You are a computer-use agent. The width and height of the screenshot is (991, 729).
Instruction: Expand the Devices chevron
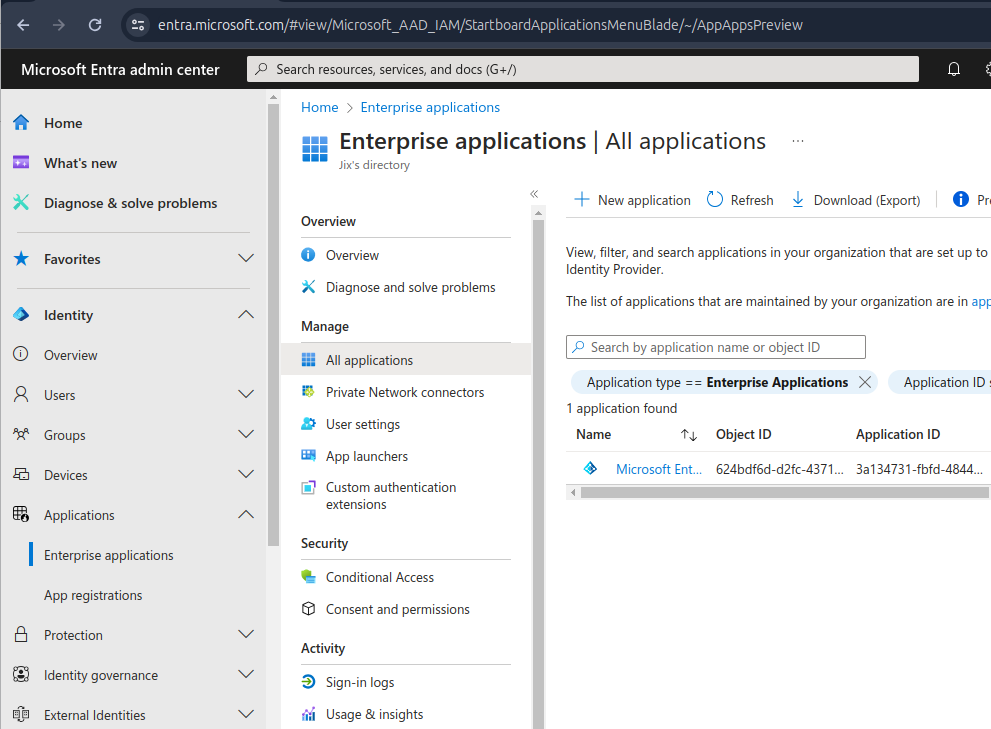click(246, 474)
